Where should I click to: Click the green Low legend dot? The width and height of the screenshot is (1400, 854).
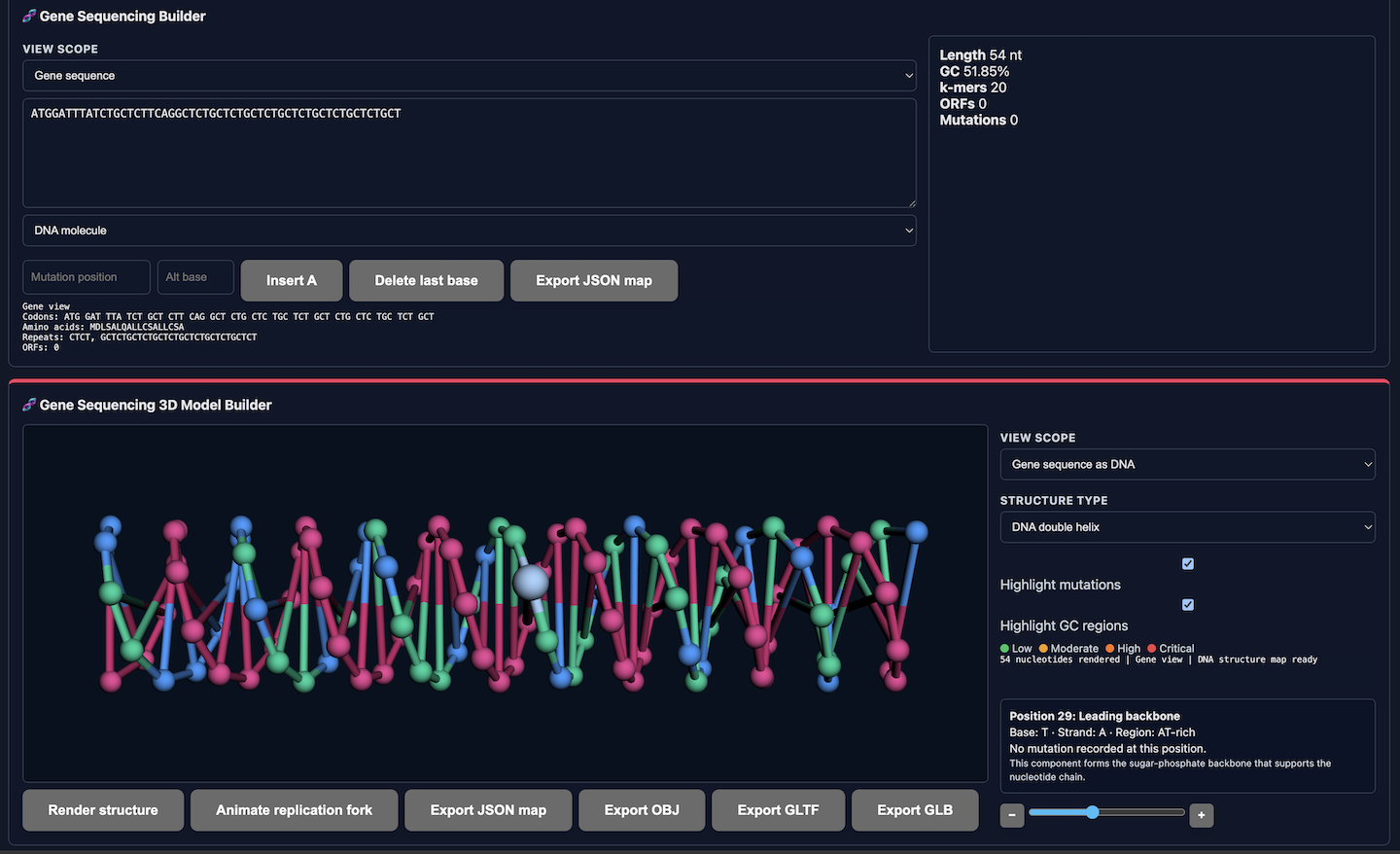pyautogui.click(x=1005, y=649)
